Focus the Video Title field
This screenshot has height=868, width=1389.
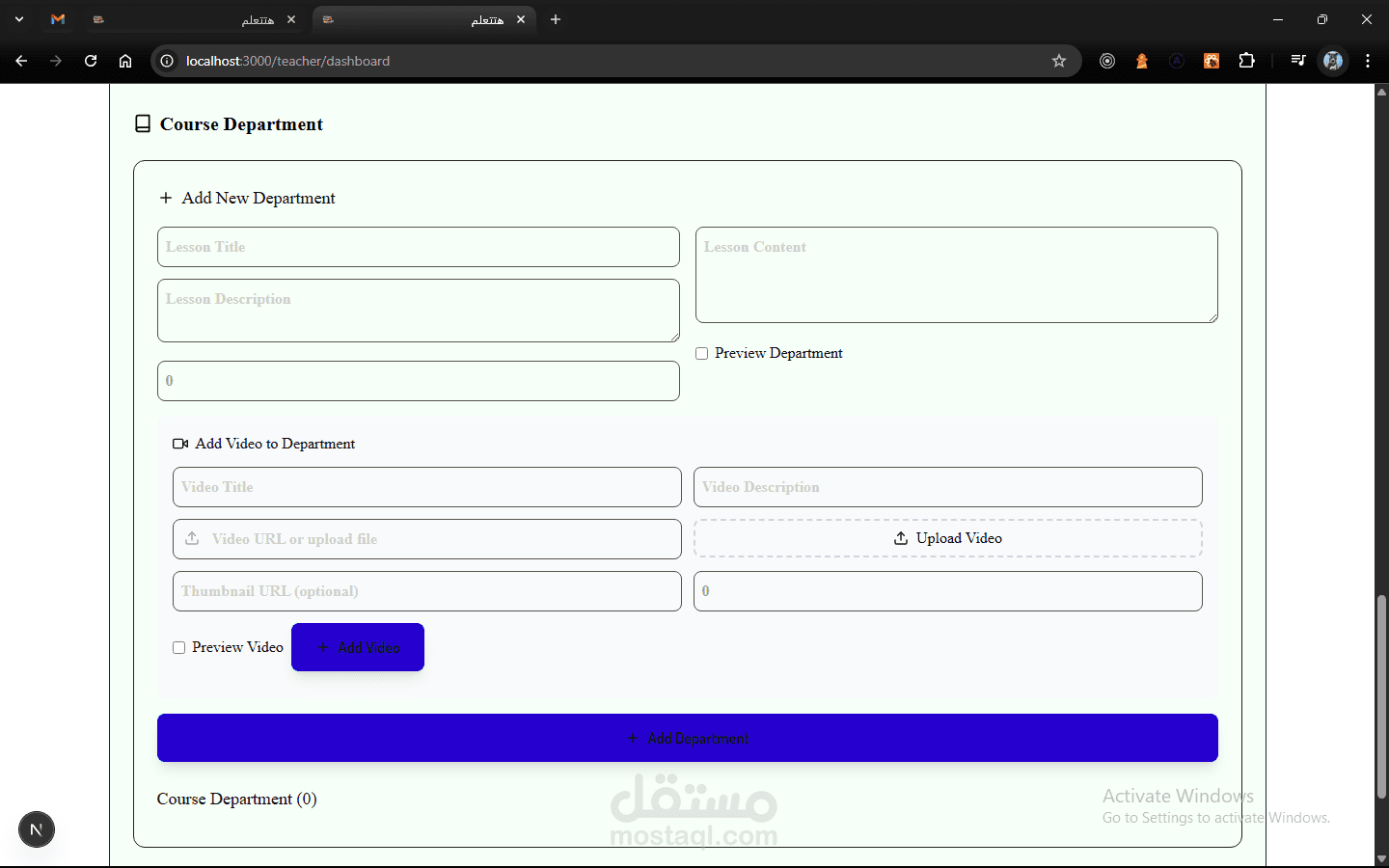click(427, 487)
